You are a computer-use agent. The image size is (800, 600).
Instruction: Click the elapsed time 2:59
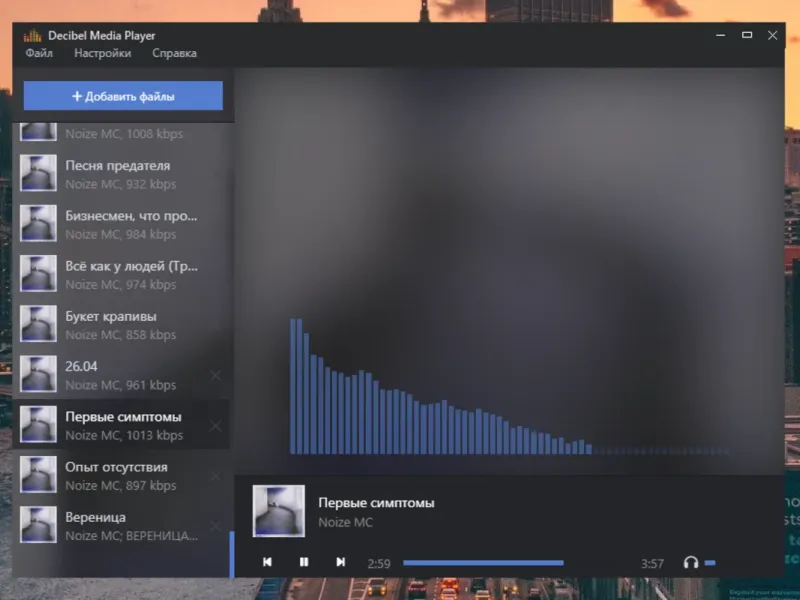tap(379, 564)
